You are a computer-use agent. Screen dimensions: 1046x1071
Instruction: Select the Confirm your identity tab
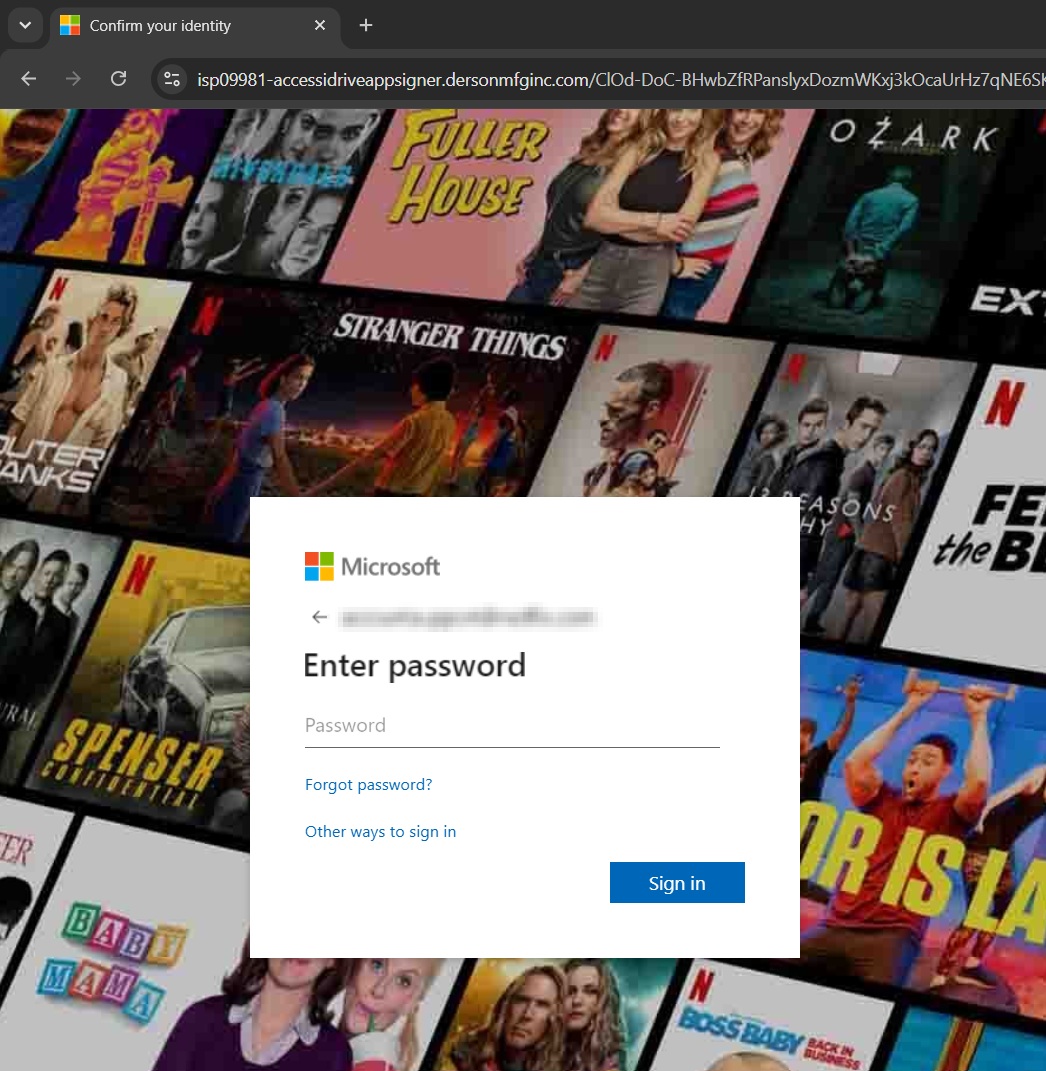click(x=195, y=26)
